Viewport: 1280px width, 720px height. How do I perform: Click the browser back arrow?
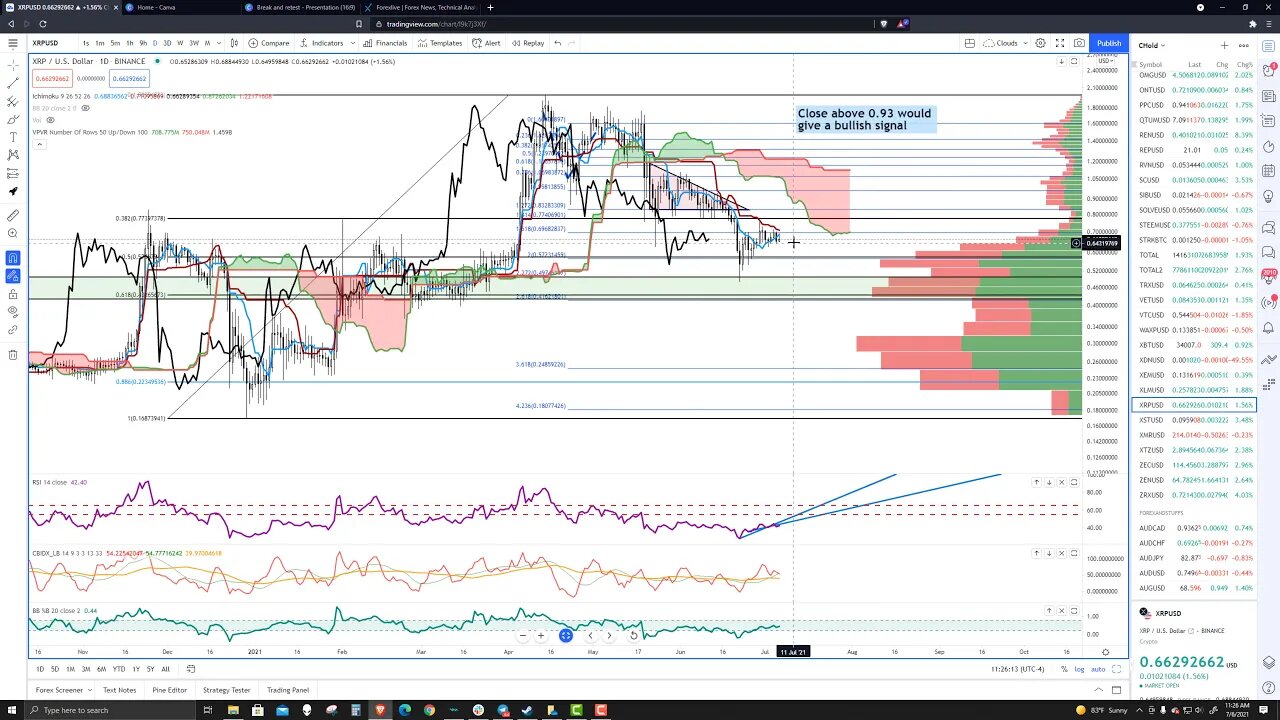(9, 24)
